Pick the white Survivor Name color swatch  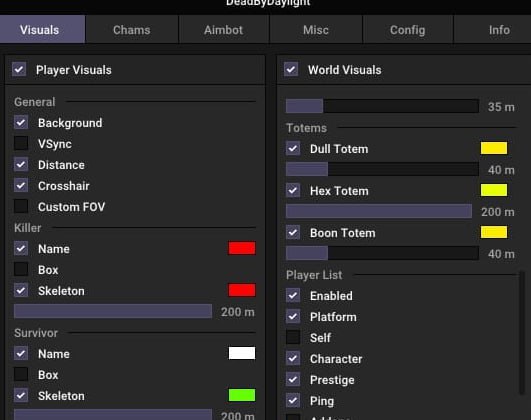pos(242,353)
